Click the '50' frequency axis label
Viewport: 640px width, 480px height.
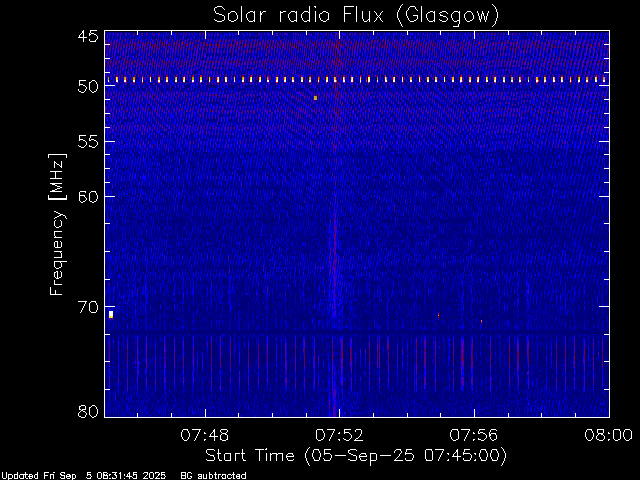(x=88, y=87)
